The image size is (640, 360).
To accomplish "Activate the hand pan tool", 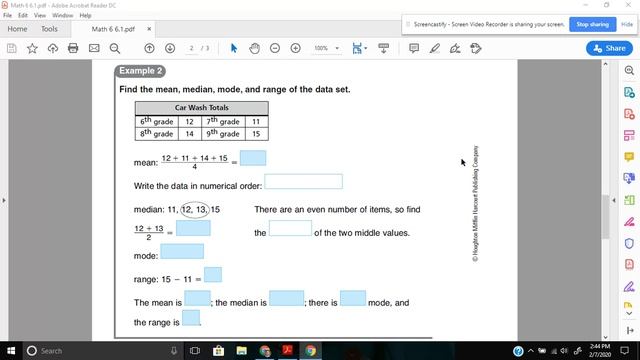I will (x=254, y=49).
